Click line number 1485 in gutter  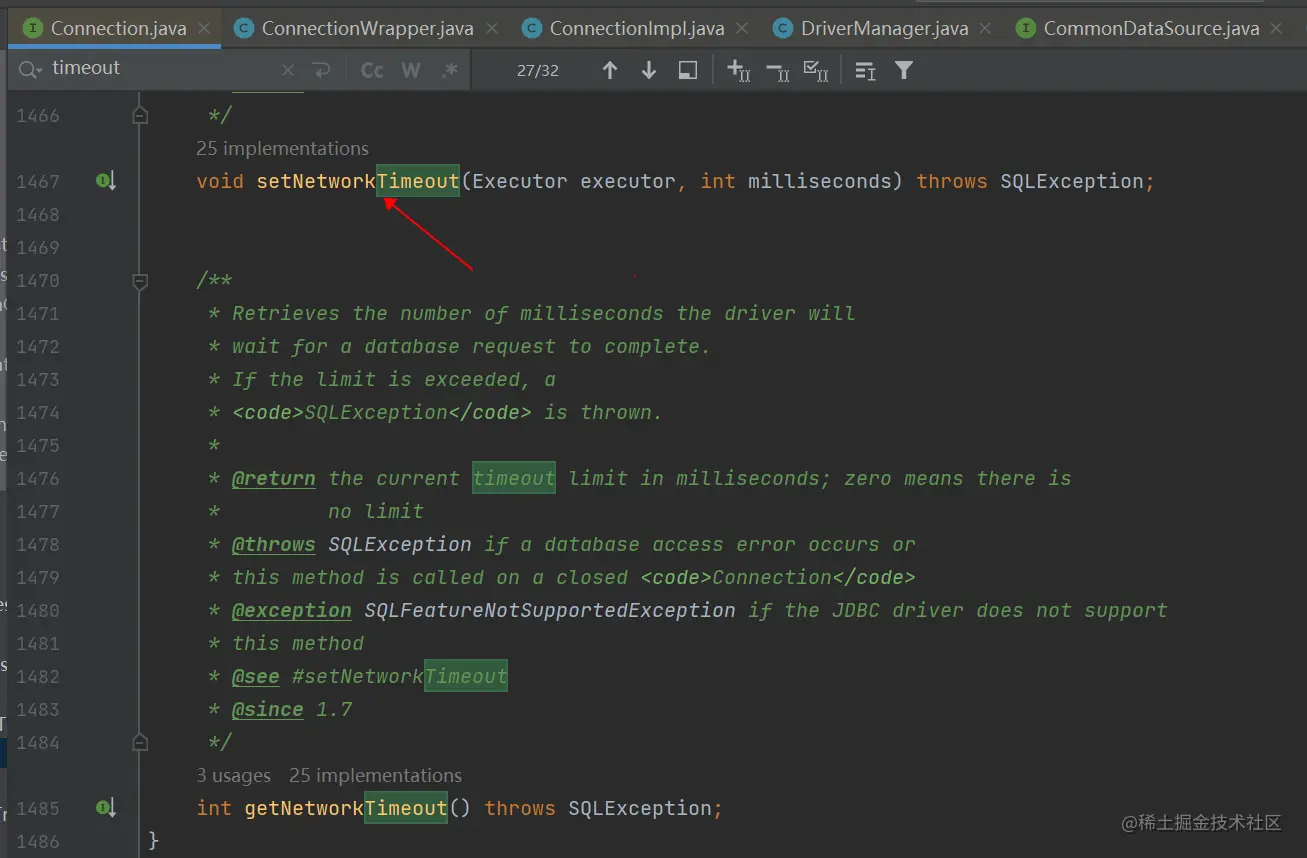(x=38, y=808)
